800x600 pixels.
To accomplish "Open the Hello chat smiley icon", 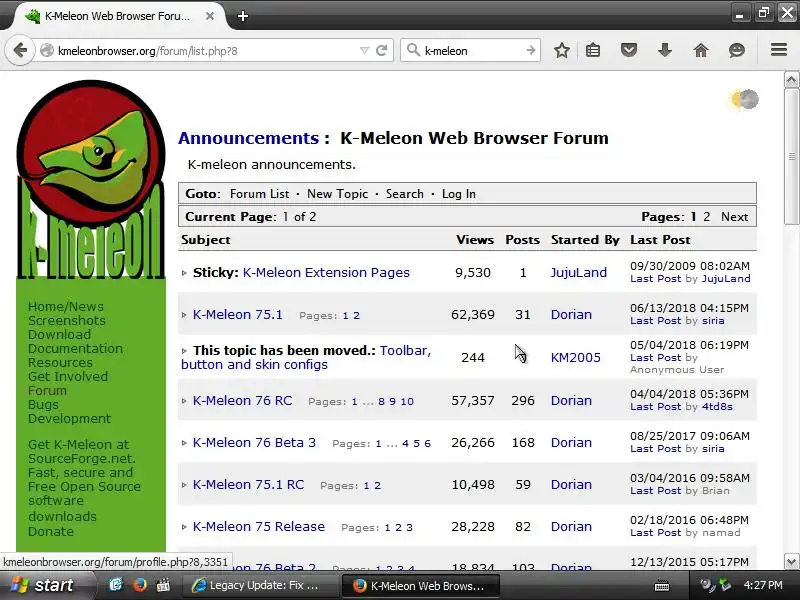I will pyautogui.click(x=737, y=50).
